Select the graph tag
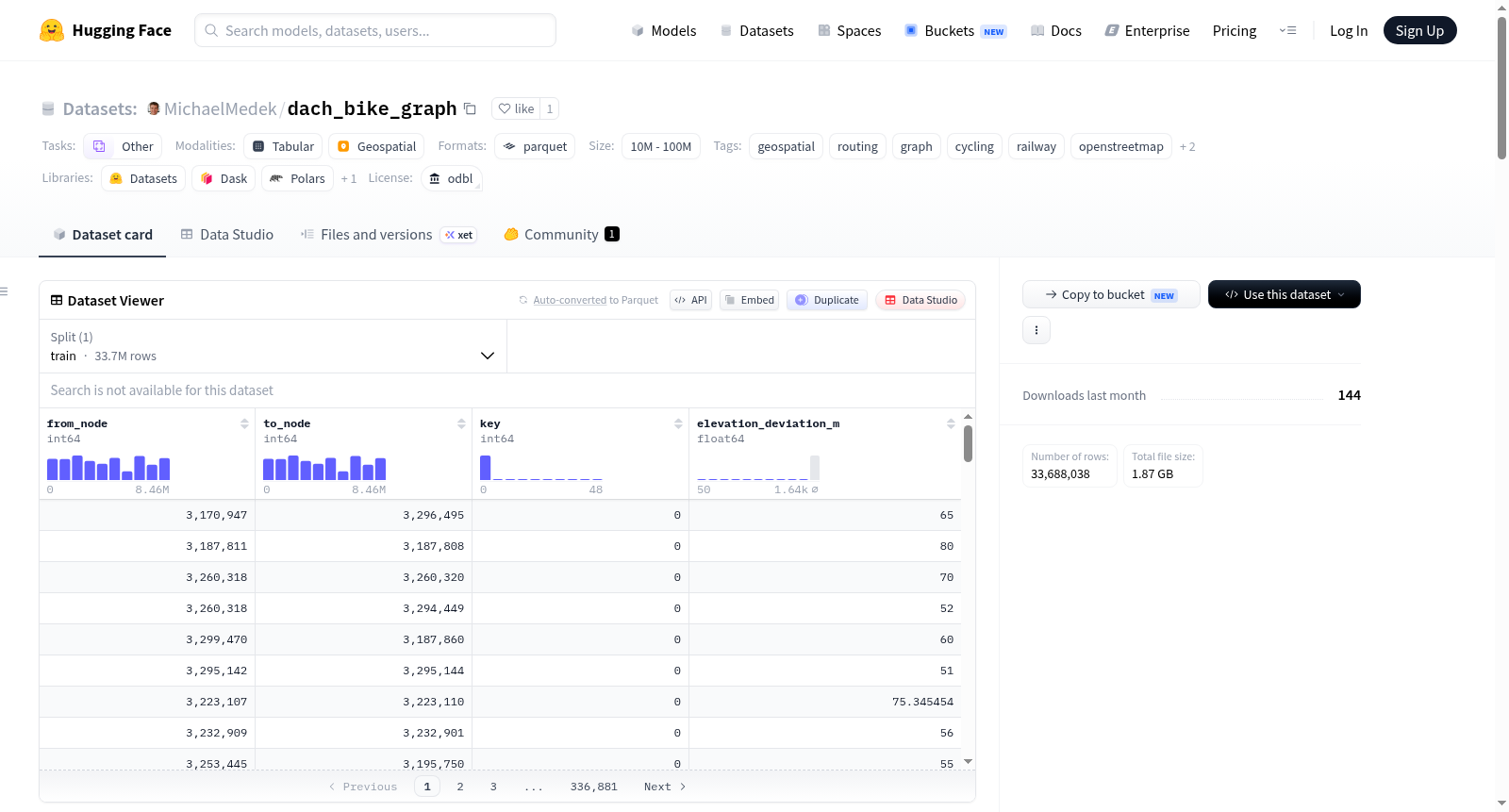The image size is (1509, 812). point(916,146)
